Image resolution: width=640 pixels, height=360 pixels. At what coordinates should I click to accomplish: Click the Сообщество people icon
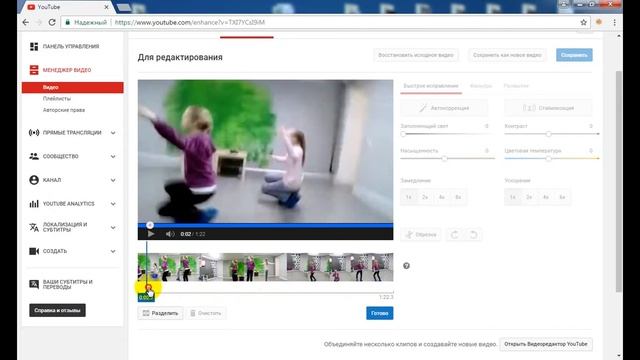(x=34, y=156)
